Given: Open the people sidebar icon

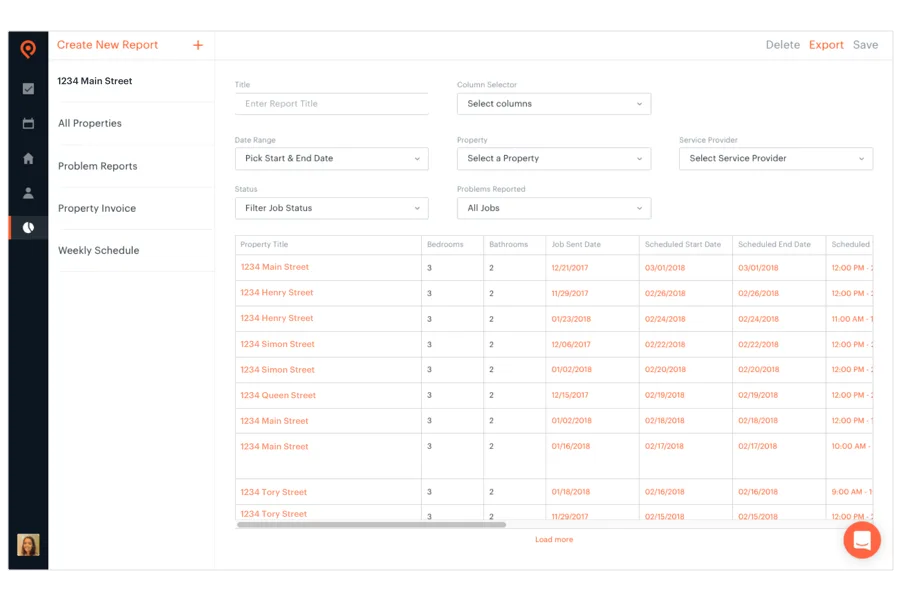Looking at the screenshot, I should 28,193.
